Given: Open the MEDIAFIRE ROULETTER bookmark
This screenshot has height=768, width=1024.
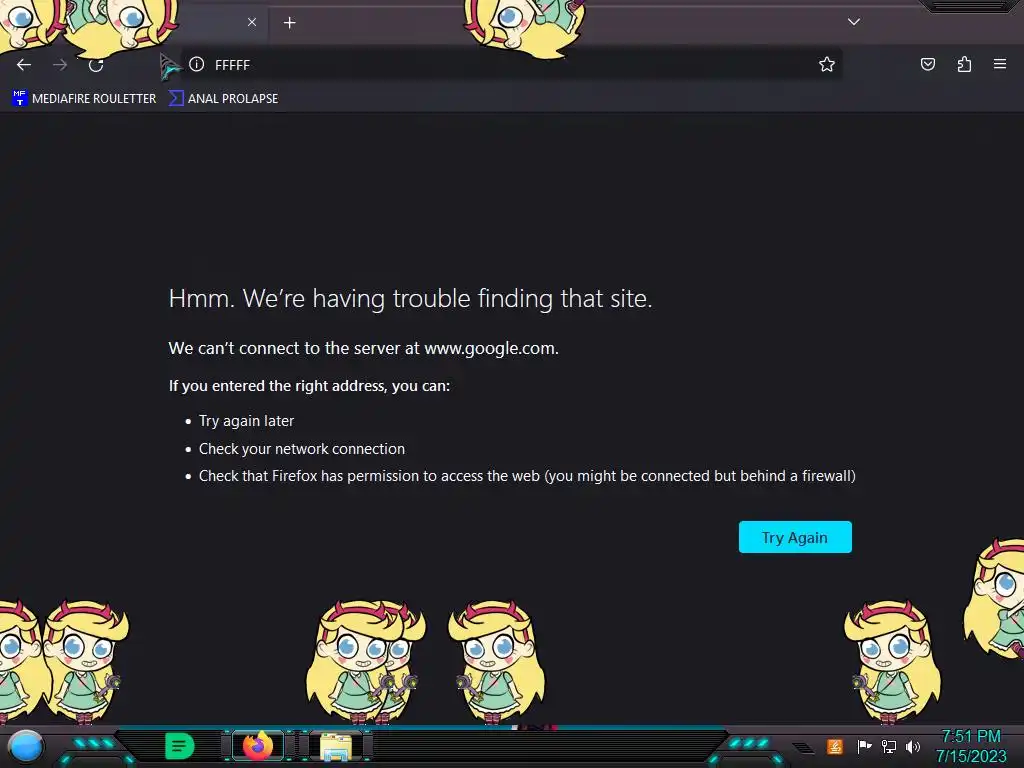Looking at the screenshot, I should point(84,99).
